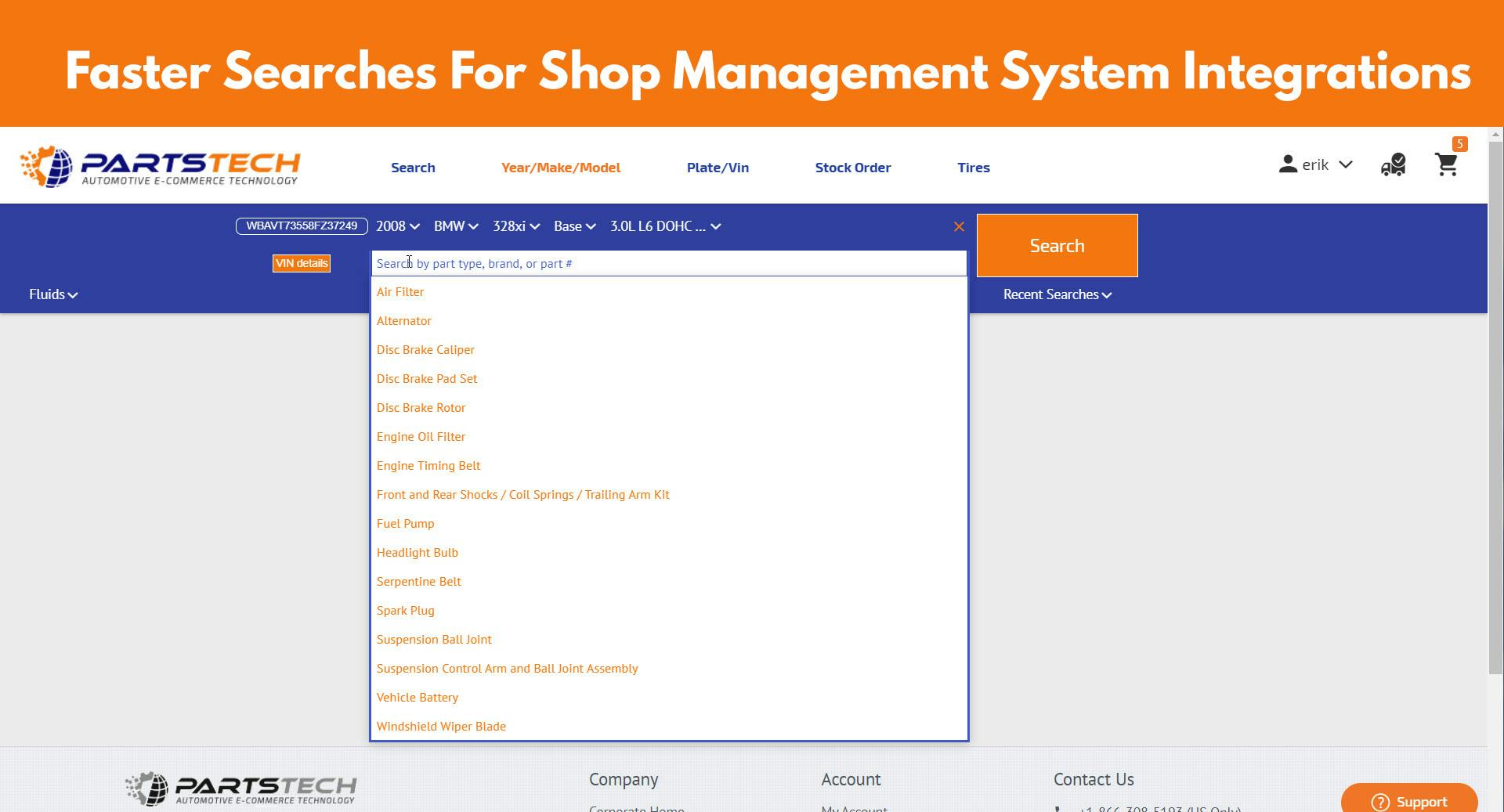Screen dimensions: 1504x812
Task: Click the delivery truck checkmark icon
Action: [x=1393, y=164]
